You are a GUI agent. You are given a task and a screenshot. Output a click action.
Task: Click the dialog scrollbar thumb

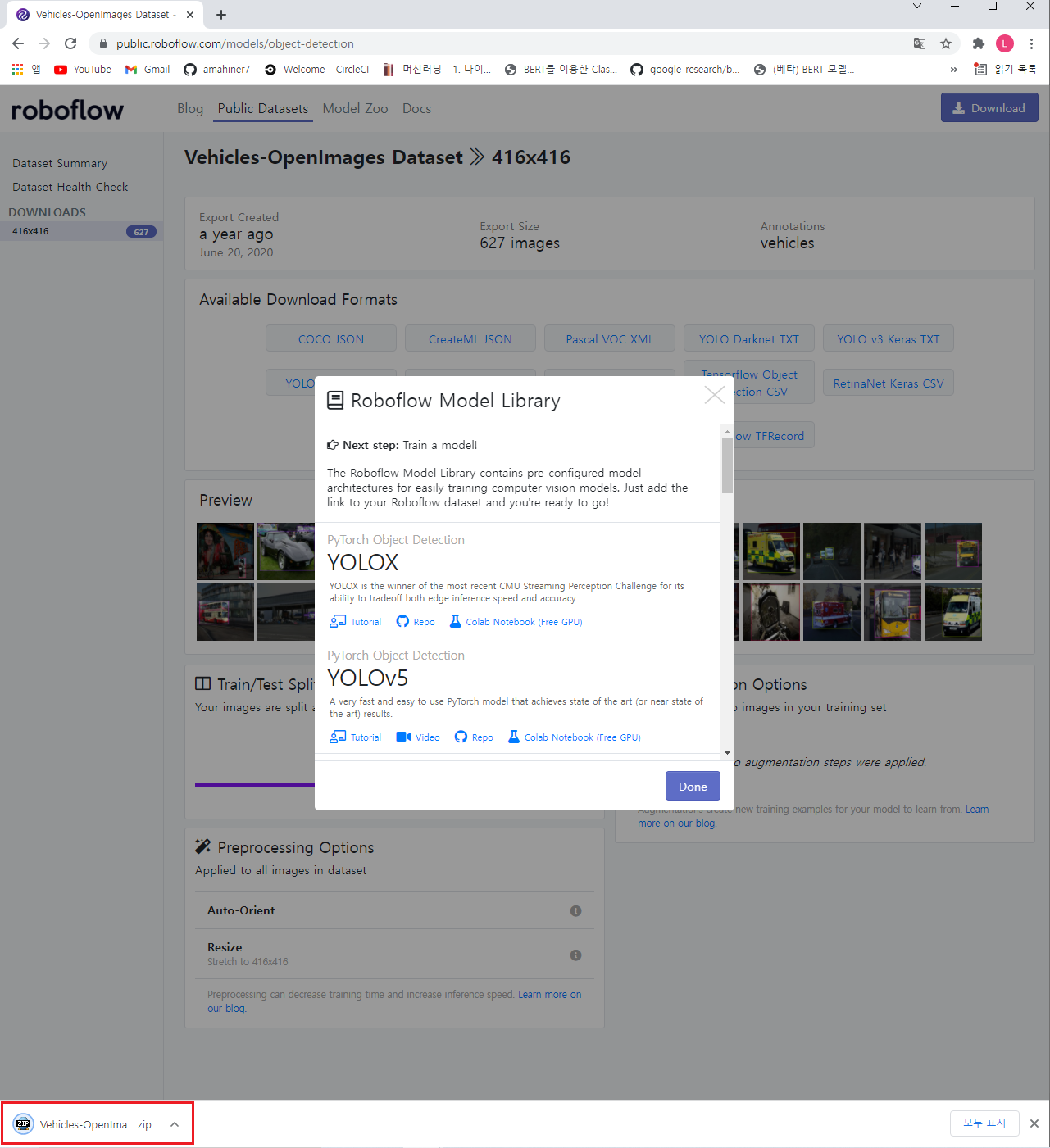(727, 465)
